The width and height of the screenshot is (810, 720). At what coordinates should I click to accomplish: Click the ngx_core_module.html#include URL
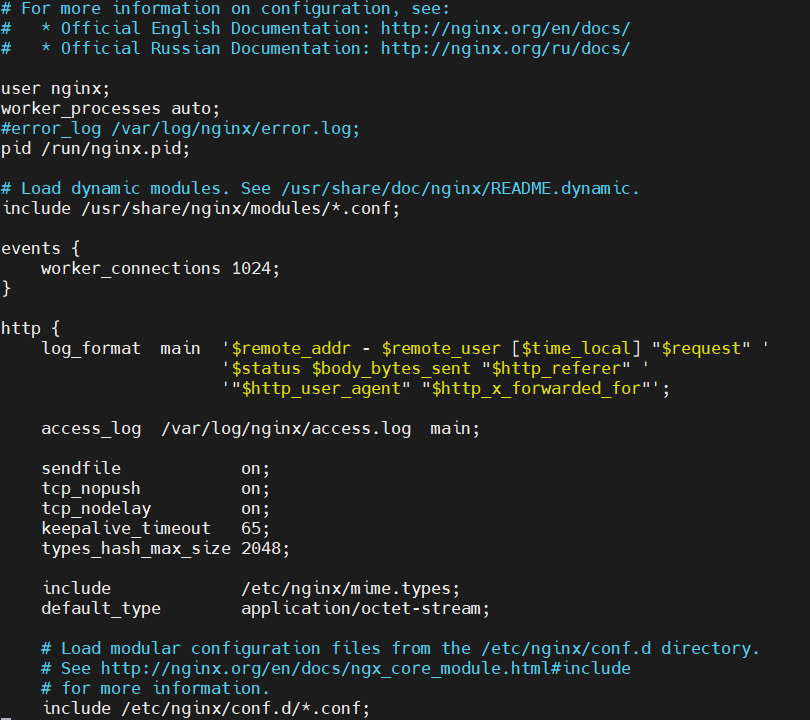coord(365,668)
